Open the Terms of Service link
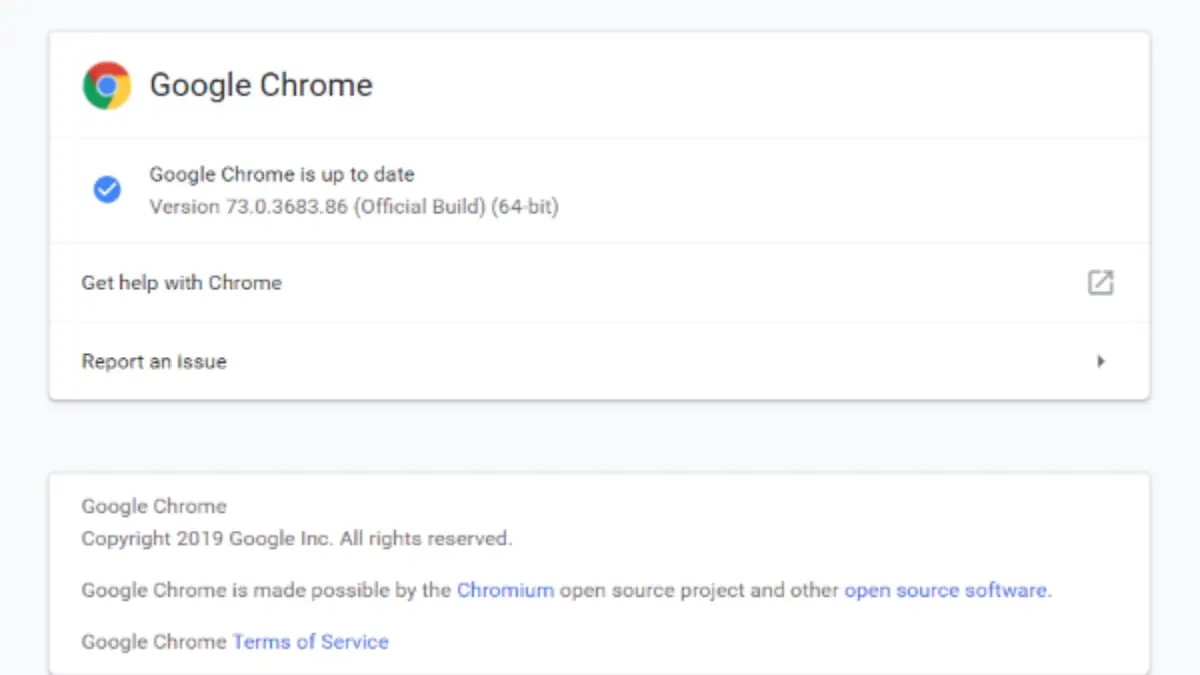1200x675 pixels. point(310,642)
